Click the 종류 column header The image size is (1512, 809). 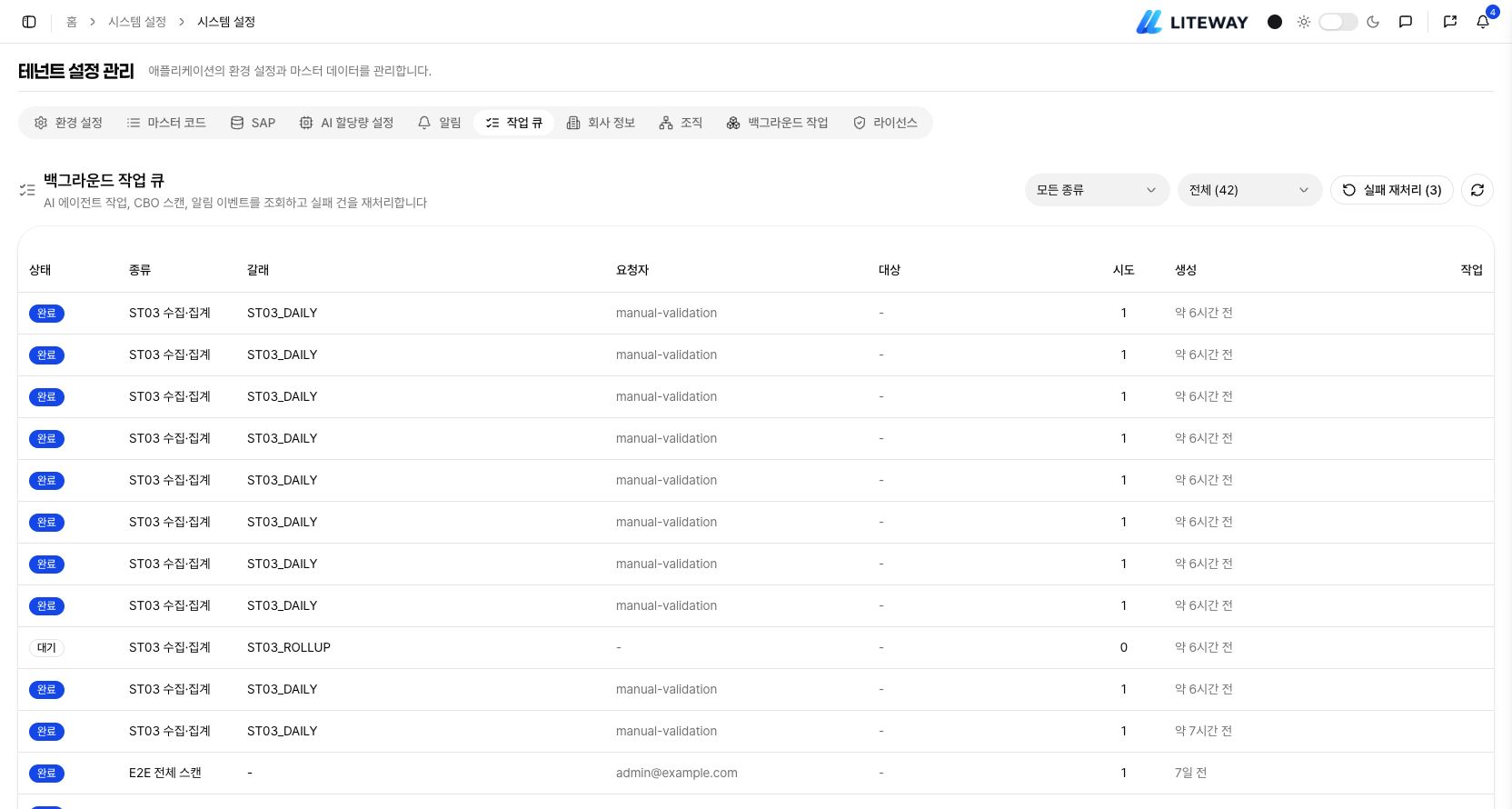pos(140,270)
